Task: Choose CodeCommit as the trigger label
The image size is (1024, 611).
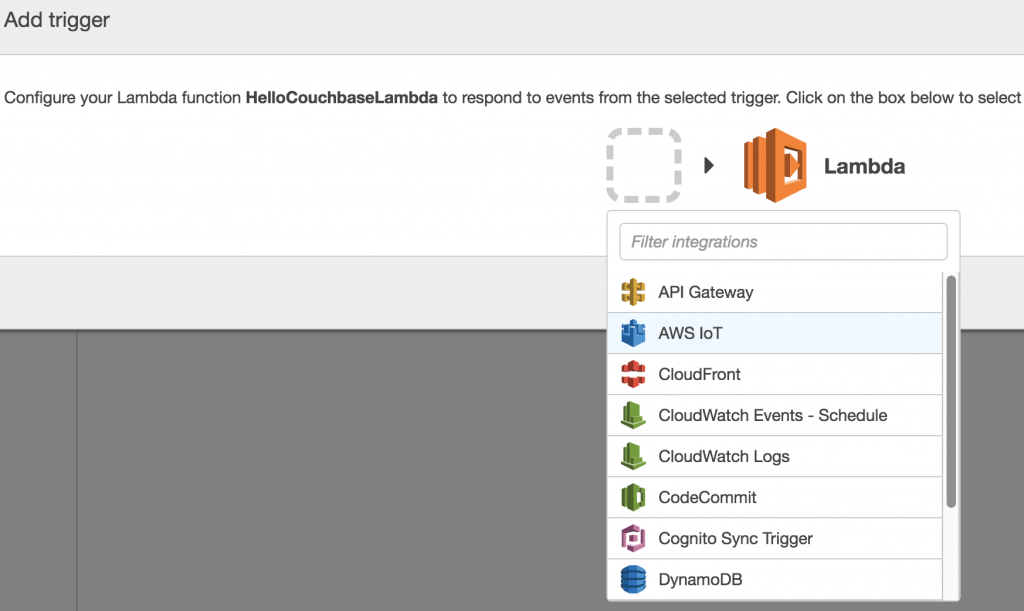Action: click(707, 497)
